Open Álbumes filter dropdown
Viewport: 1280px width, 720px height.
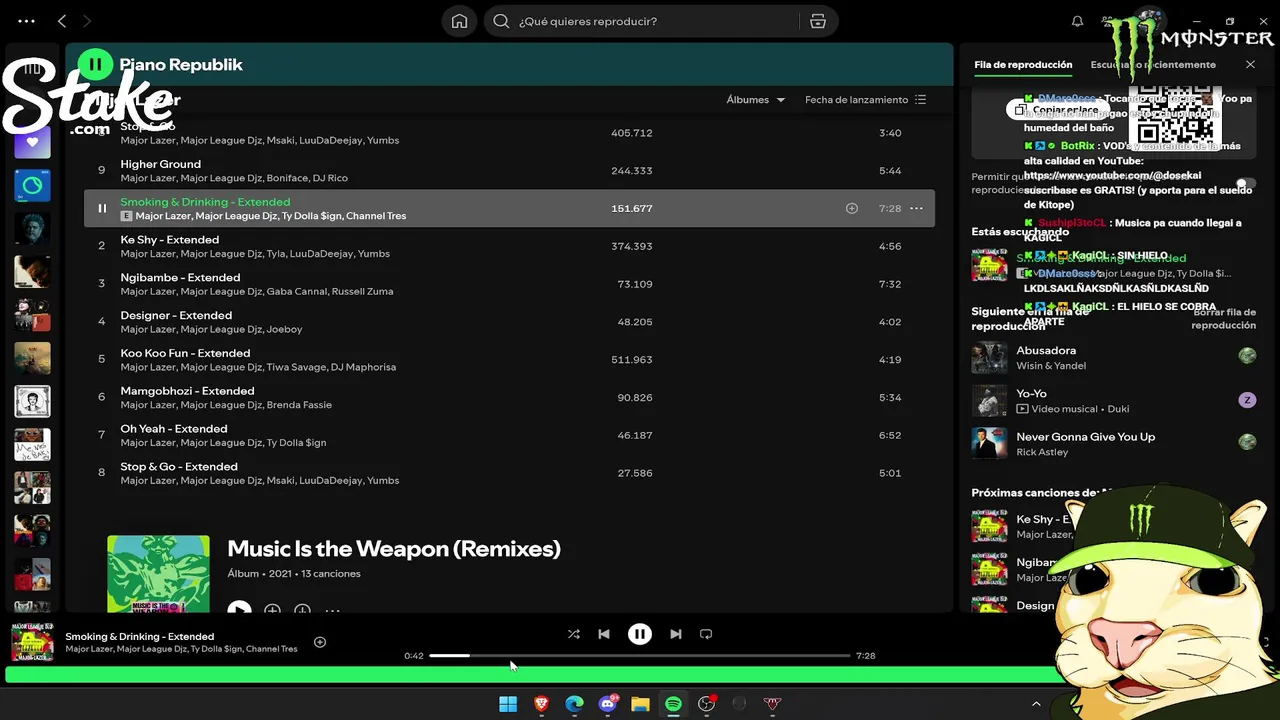coord(756,100)
